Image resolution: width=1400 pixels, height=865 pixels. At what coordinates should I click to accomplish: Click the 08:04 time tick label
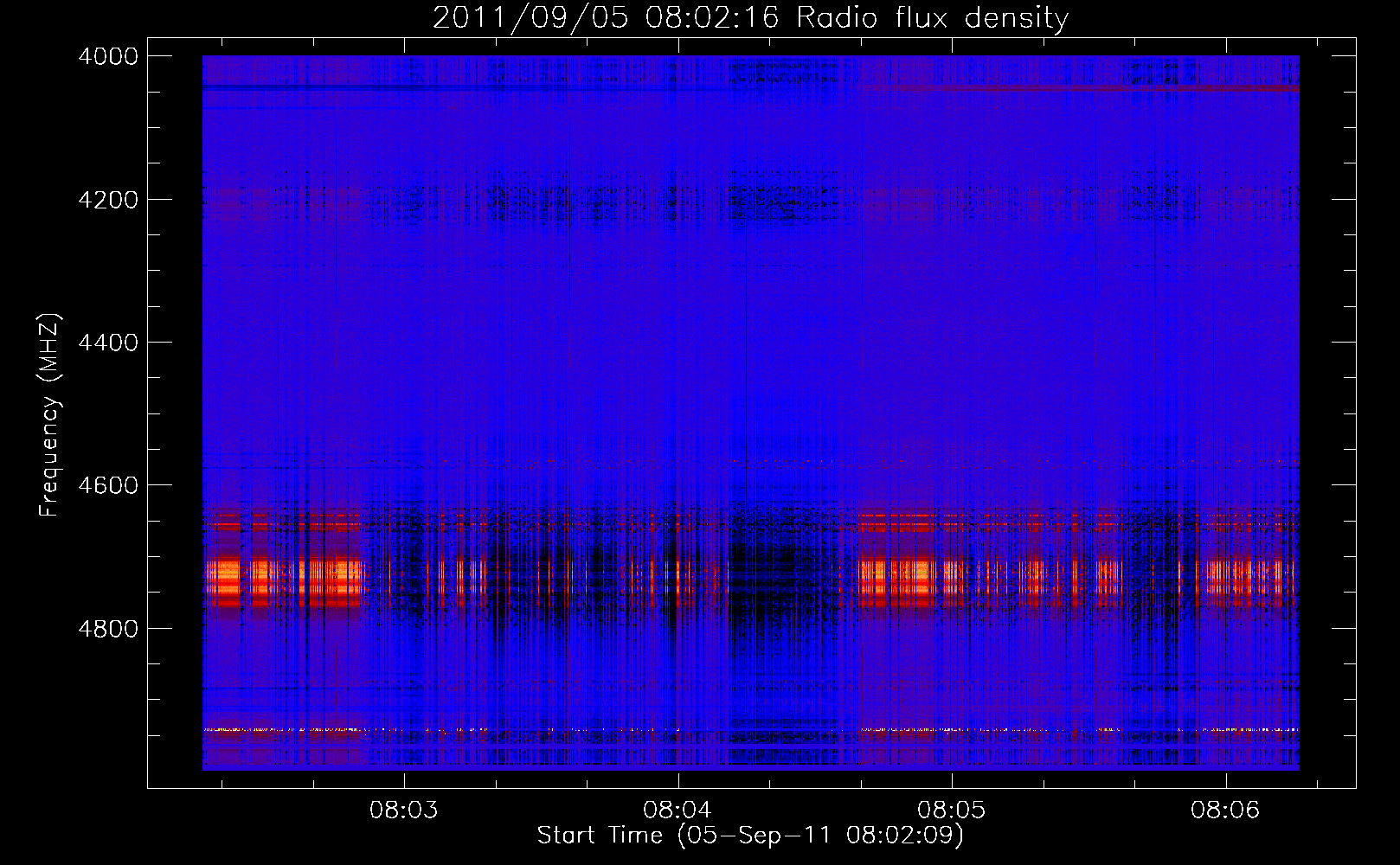(x=678, y=811)
